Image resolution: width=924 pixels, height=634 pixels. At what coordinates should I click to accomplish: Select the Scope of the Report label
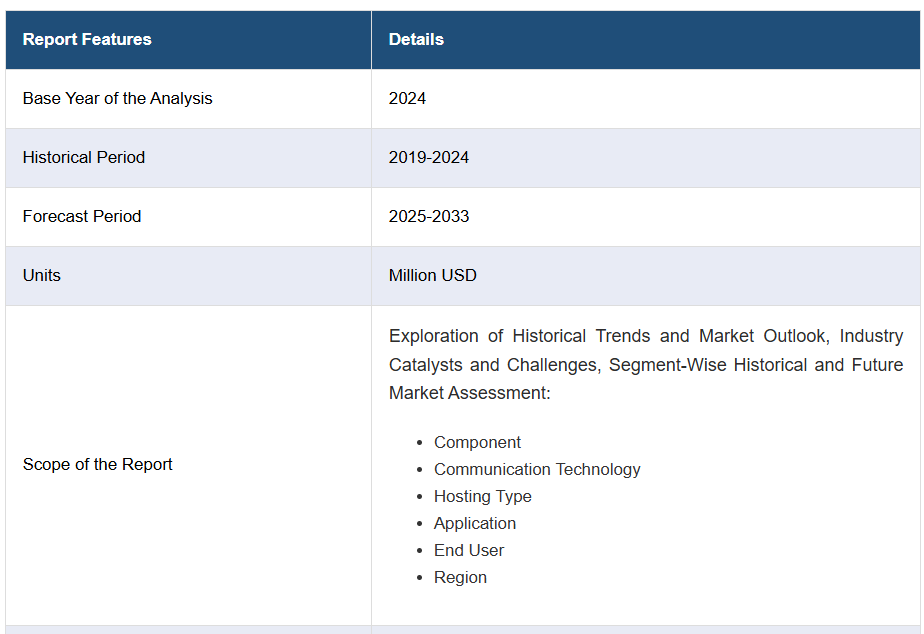pos(97,464)
